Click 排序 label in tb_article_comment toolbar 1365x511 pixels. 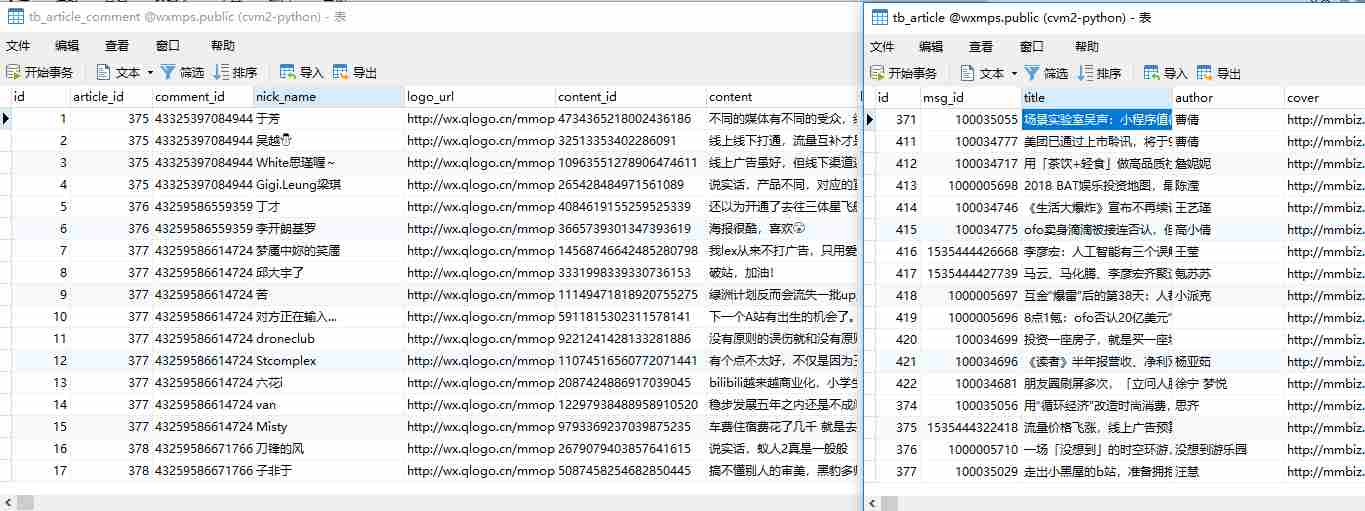pyautogui.click(x=245, y=73)
